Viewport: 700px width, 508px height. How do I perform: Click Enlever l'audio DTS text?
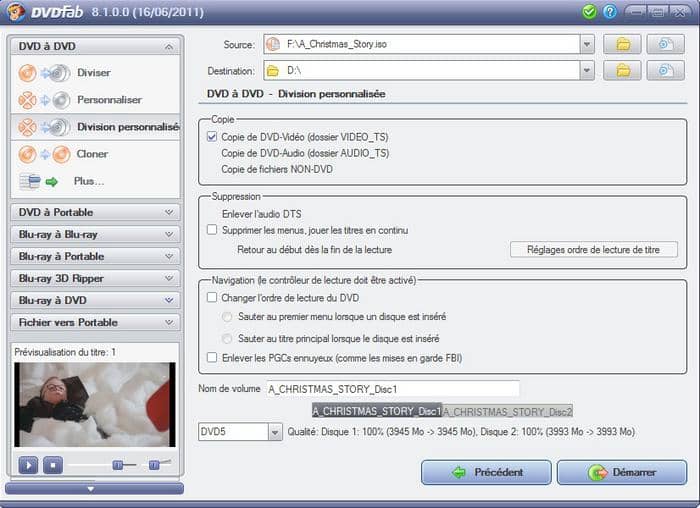262,214
